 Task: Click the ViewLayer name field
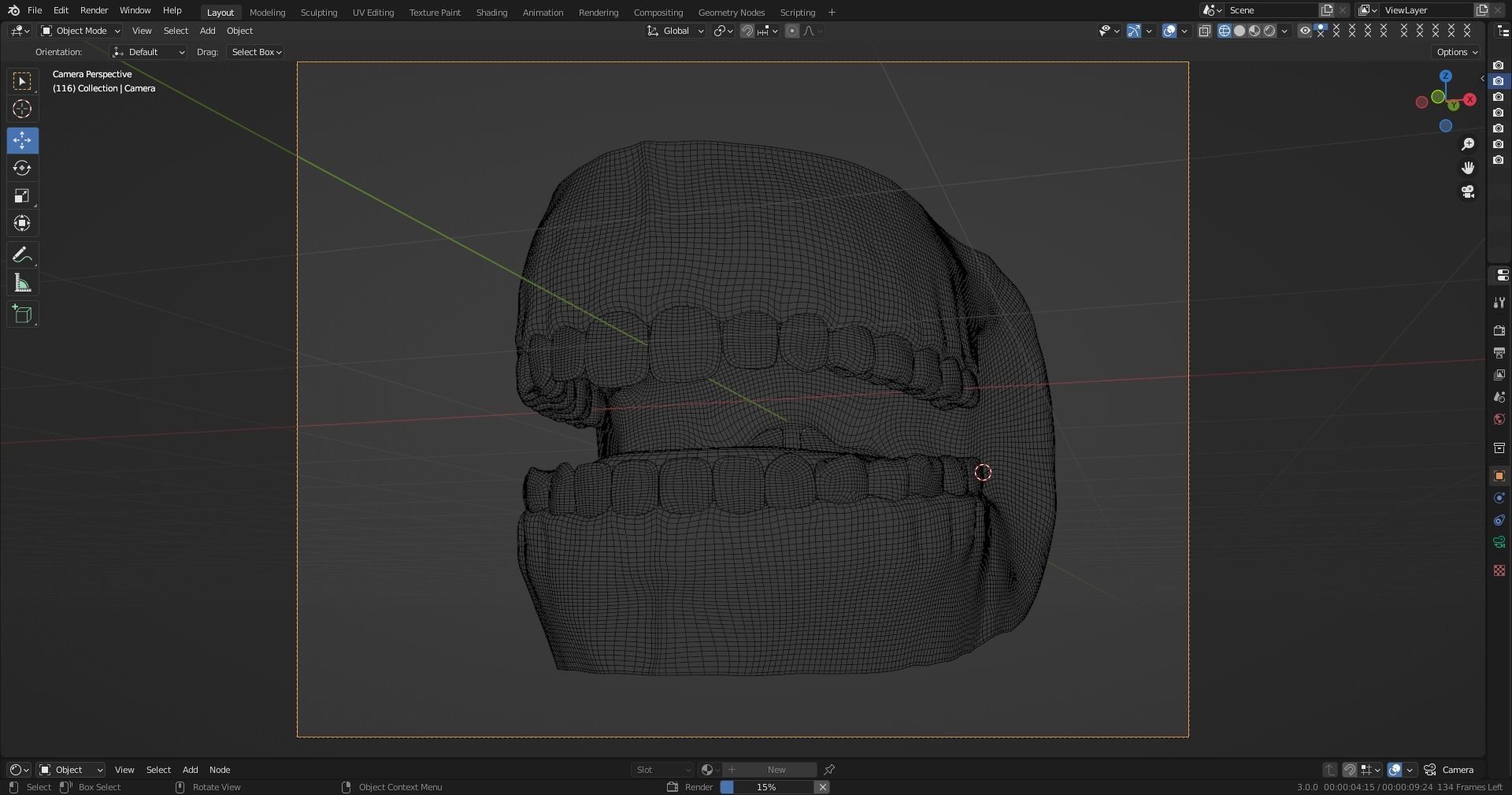(1426, 10)
